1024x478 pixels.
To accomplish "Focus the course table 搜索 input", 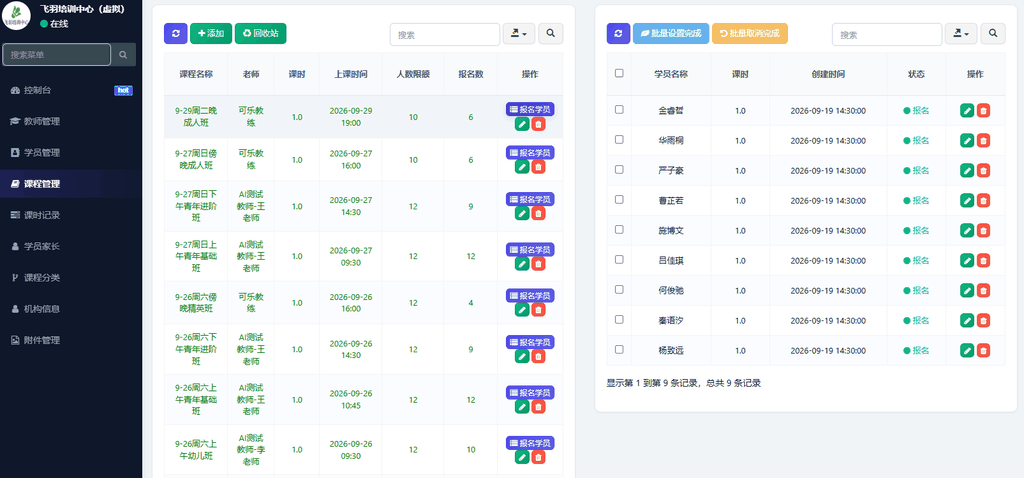I will pyautogui.click(x=445, y=34).
